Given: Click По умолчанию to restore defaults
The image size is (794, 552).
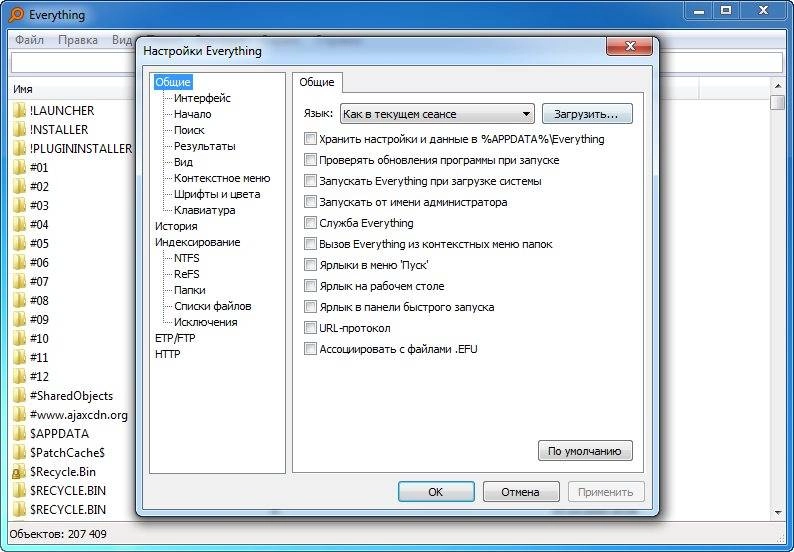Looking at the screenshot, I should click(585, 451).
